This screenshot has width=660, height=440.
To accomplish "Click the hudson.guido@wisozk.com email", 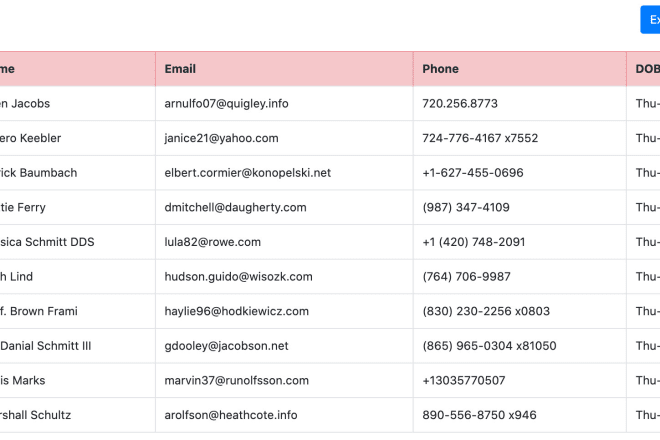I will pyautogui.click(x=238, y=276).
